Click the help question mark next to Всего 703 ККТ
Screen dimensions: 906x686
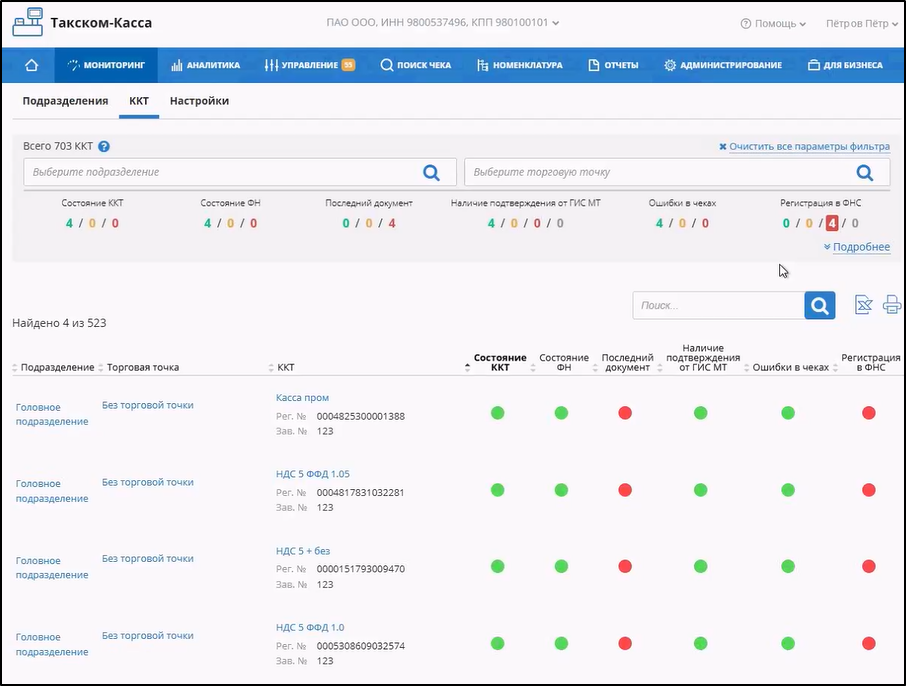104,146
